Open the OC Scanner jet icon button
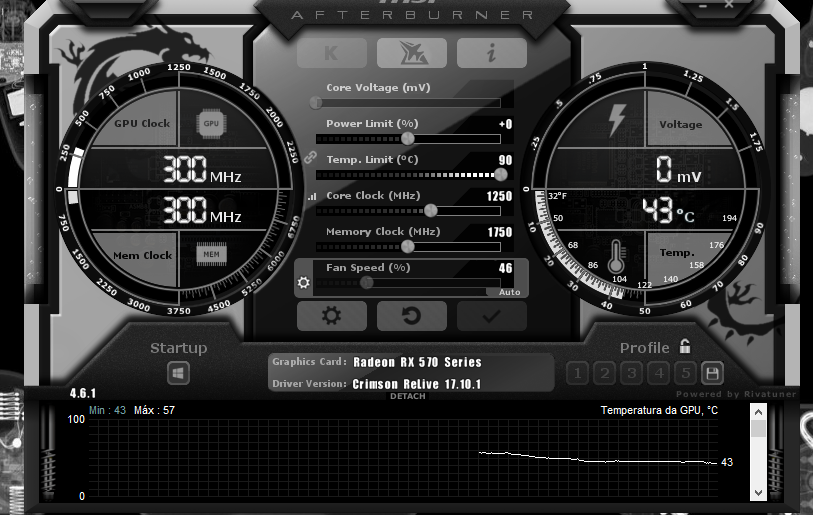813x515 pixels. [412, 53]
